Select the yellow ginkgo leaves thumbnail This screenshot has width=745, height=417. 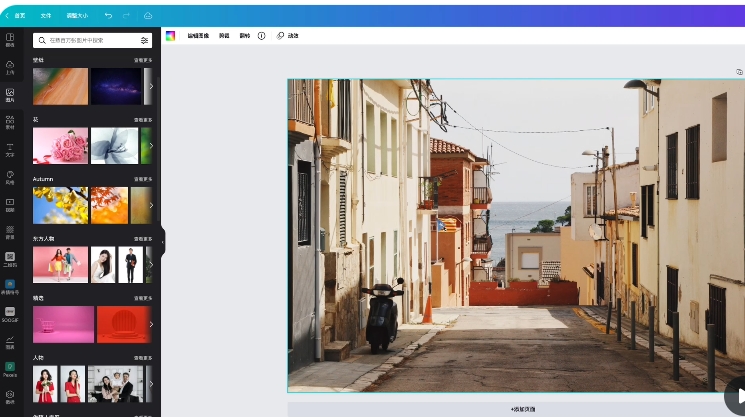(x=60, y=205)
